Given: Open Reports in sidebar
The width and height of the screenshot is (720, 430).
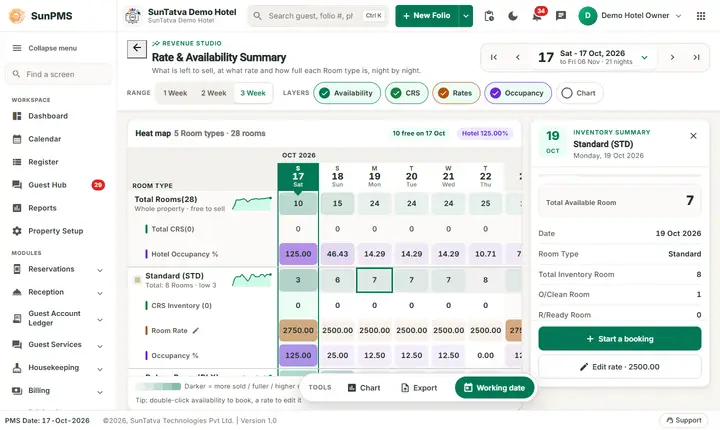Looking at the screenshot, I should tap(58, 208).
